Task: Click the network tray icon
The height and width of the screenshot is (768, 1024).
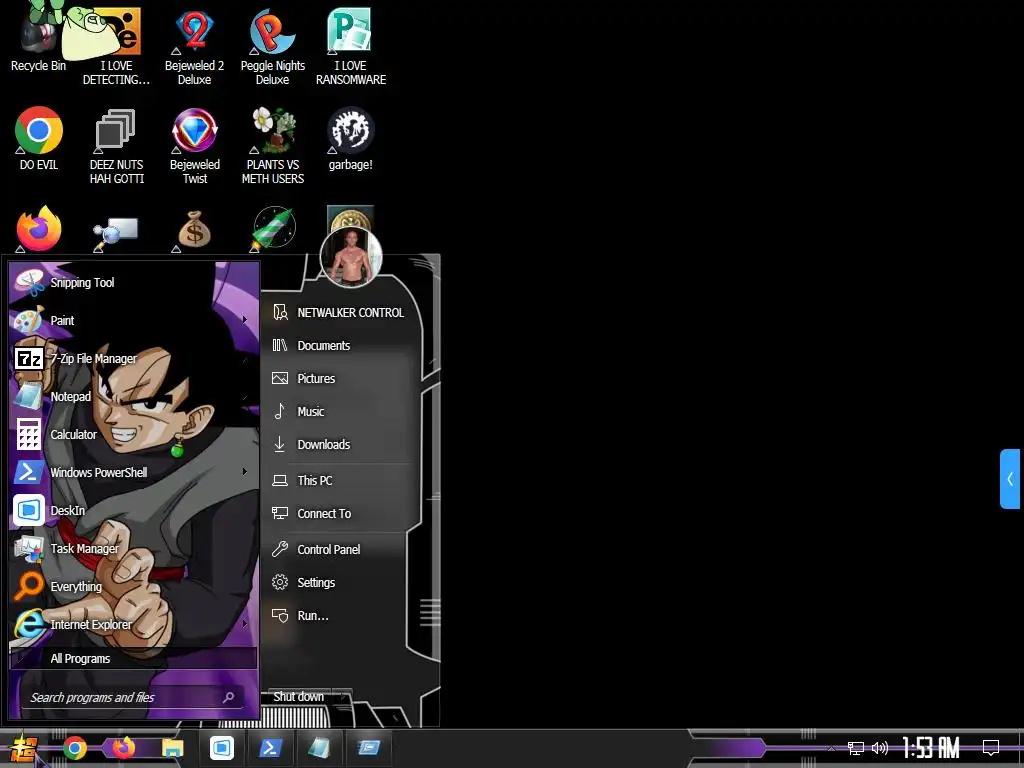Action: point(856,748)
